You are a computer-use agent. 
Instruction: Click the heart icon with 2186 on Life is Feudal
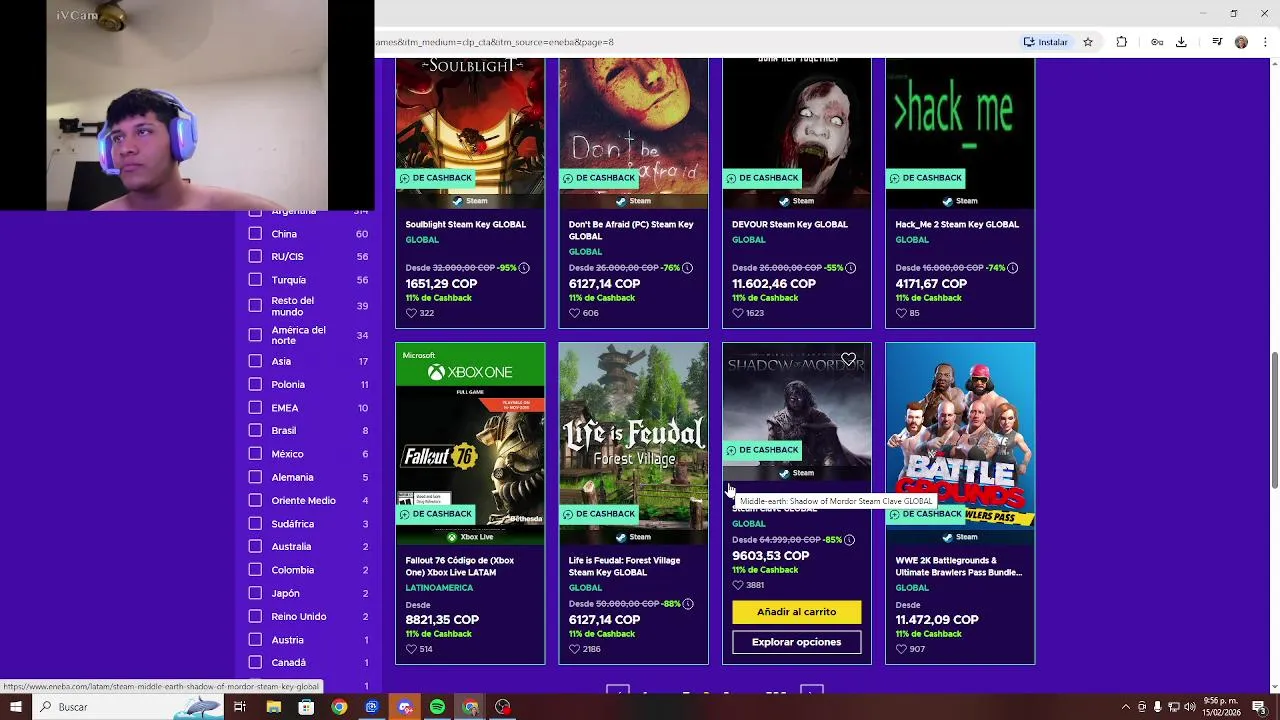[574, 649]
